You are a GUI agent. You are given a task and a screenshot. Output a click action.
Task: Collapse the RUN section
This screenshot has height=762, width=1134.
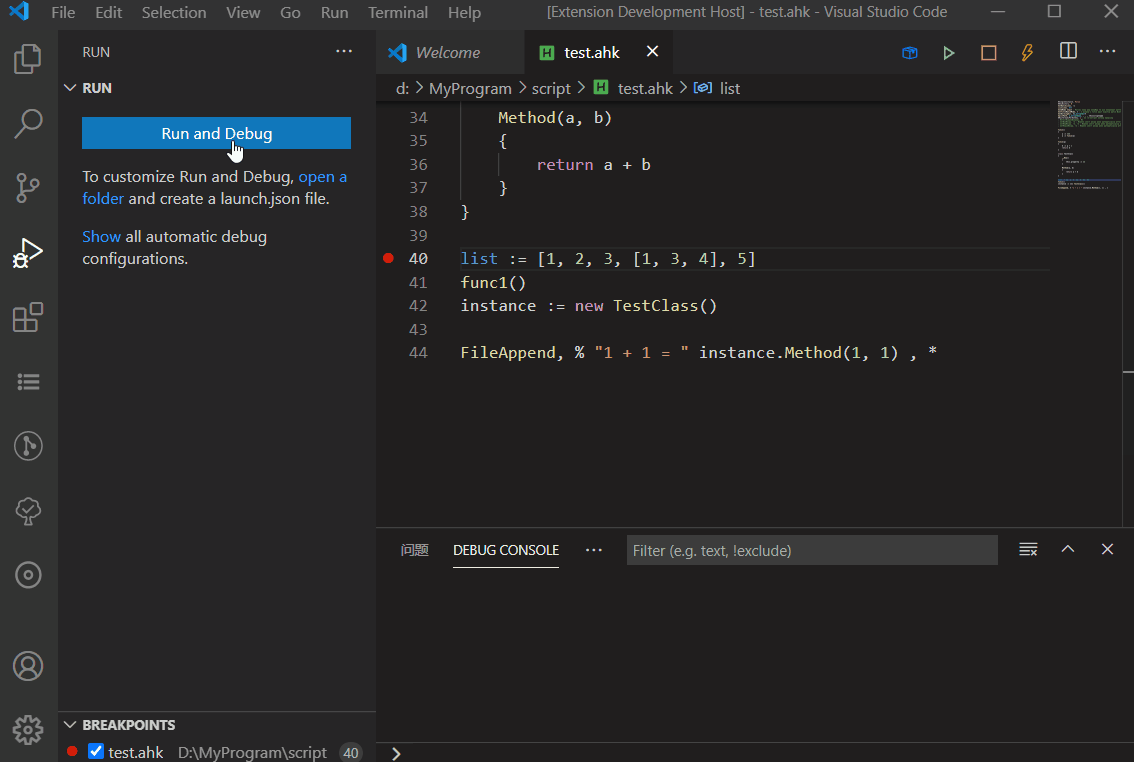tap(70, 87)
